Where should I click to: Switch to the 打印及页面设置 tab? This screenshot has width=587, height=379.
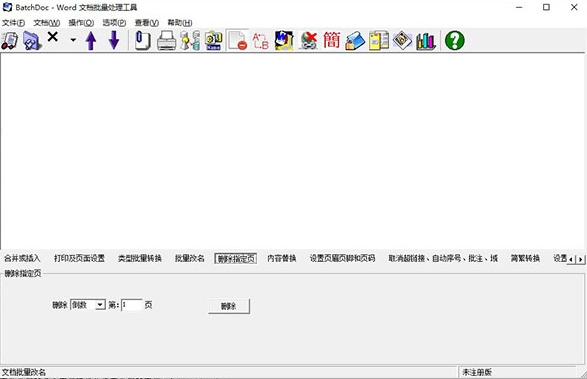point(79,258)
